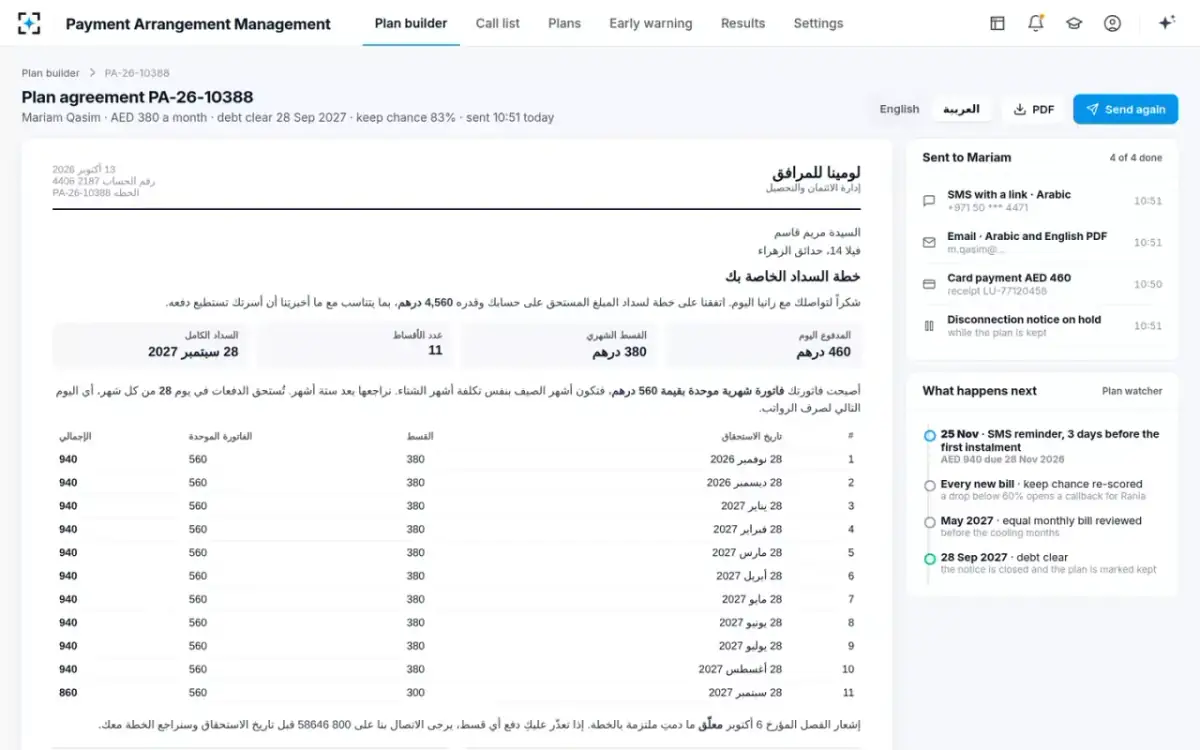Open SMS with a link · Arabic entry
Screen dimensions: 1200x750
[x=1040, y=201]
